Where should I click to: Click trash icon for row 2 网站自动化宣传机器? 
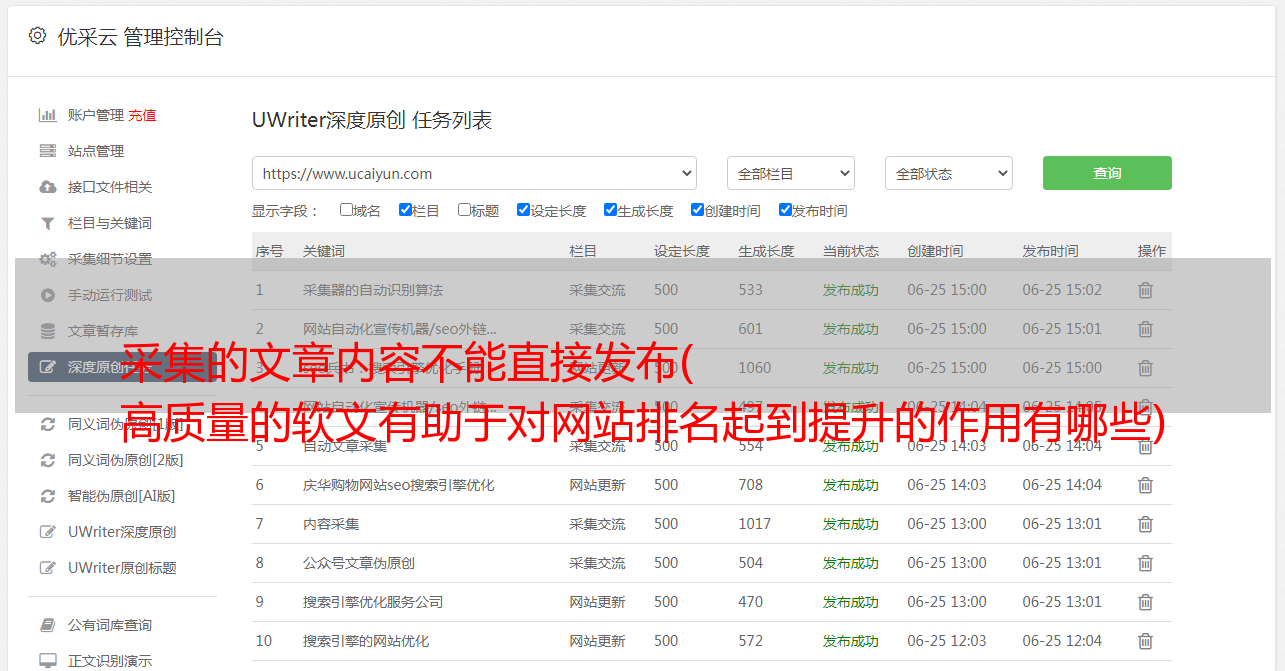point(1145,329)
